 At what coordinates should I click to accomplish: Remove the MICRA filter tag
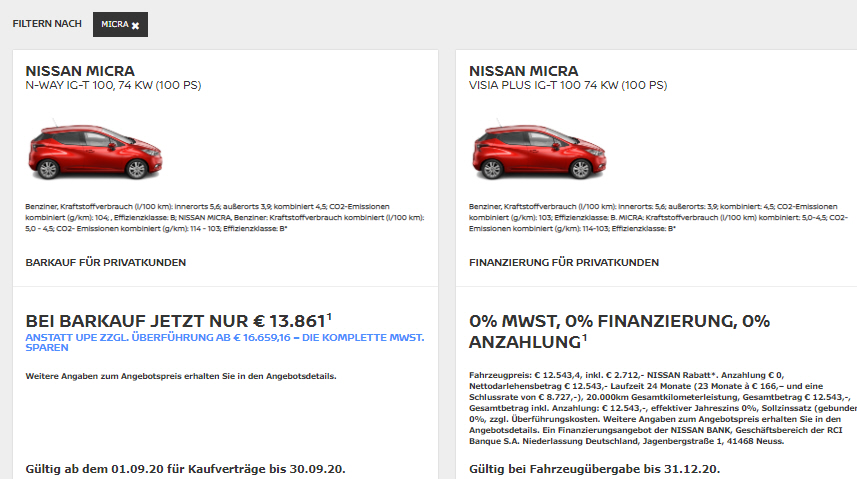pos(135,25)
